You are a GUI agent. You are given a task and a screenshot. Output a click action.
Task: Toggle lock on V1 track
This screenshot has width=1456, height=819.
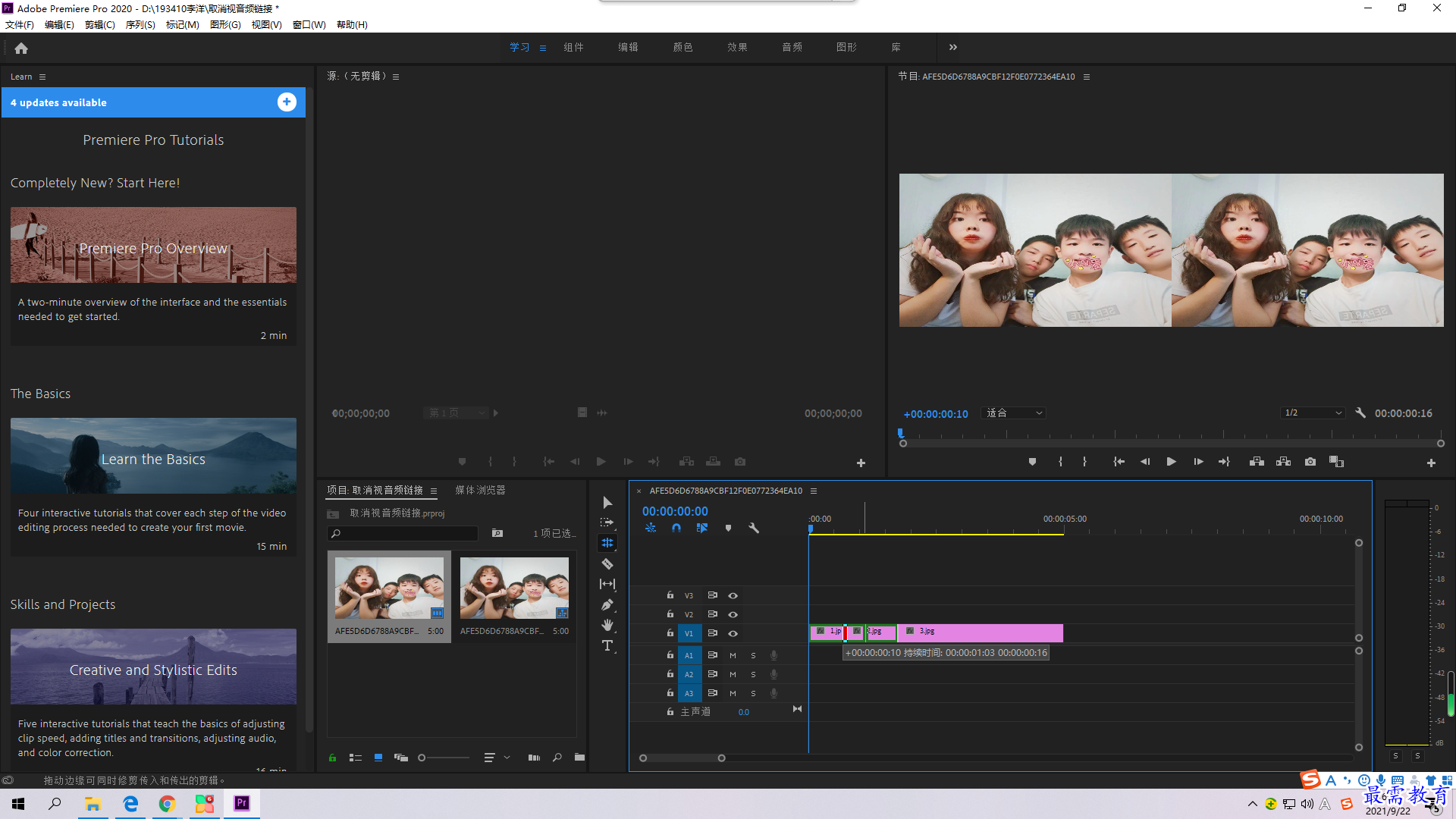tap(670, 632)
